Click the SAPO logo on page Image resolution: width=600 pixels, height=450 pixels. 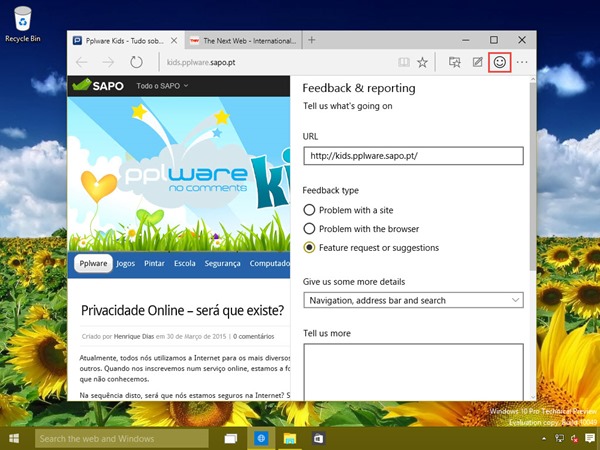tap(98, 85)
